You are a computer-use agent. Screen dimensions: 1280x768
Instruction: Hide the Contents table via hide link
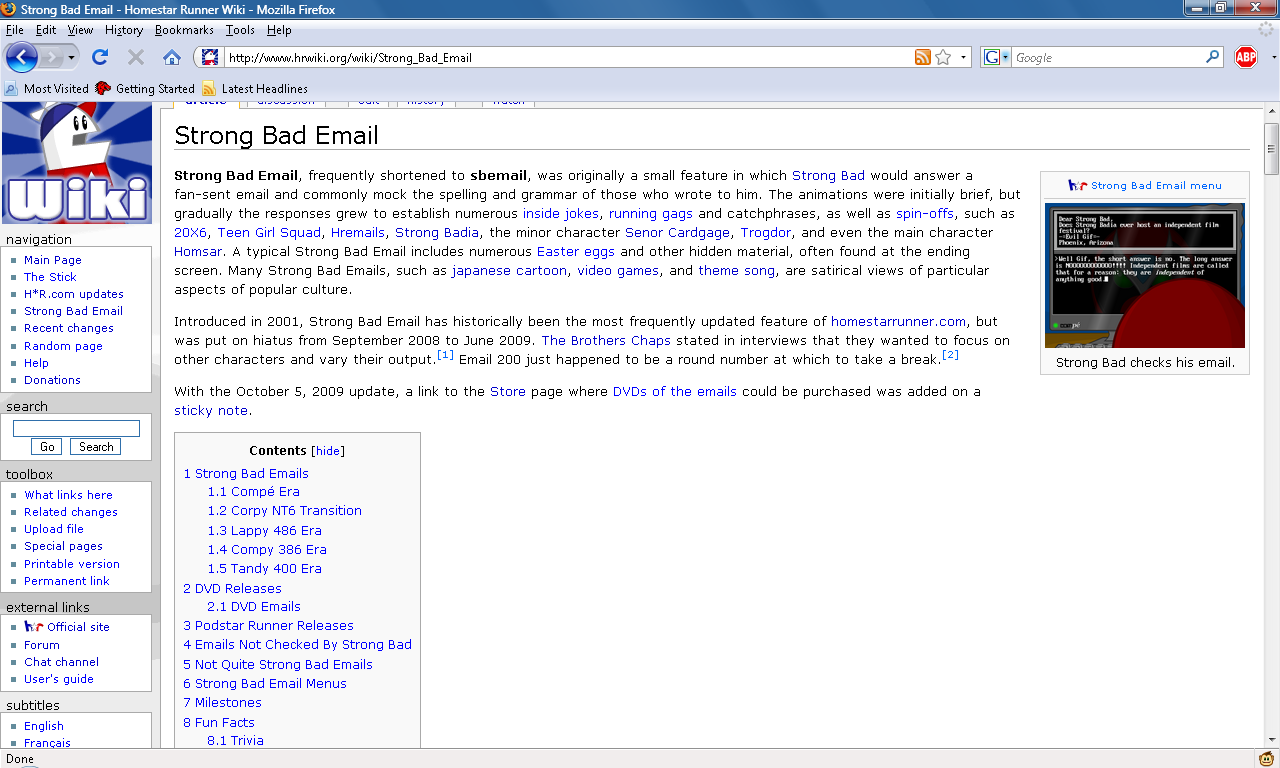pyautogui.click(x=328, y=451)
